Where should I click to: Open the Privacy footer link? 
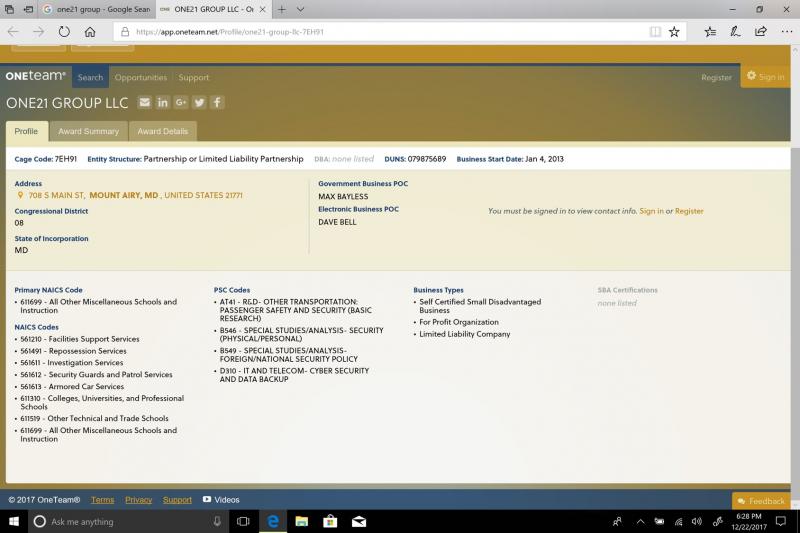pos(139,500)
